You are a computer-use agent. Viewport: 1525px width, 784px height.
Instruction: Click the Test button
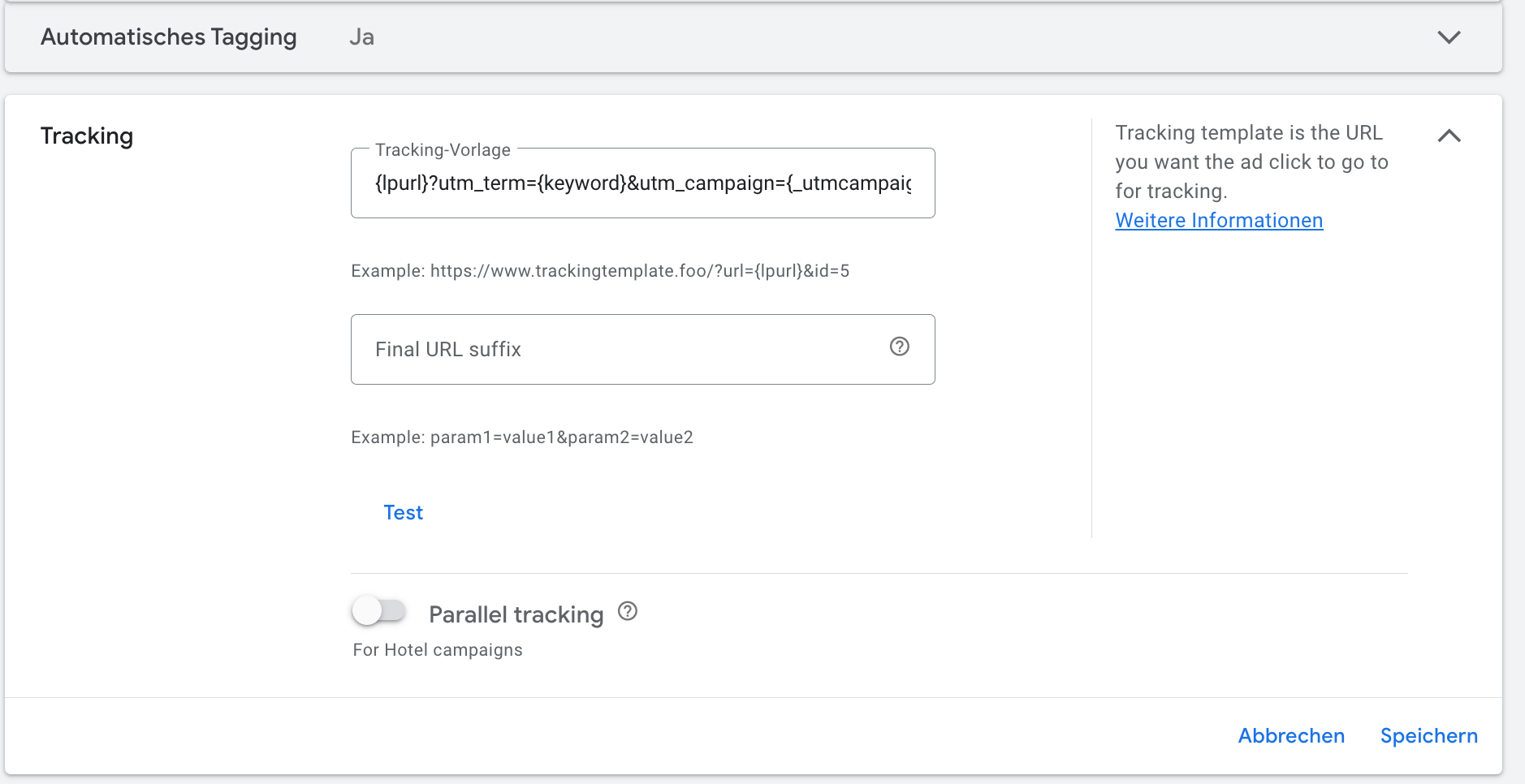[403, 512]
